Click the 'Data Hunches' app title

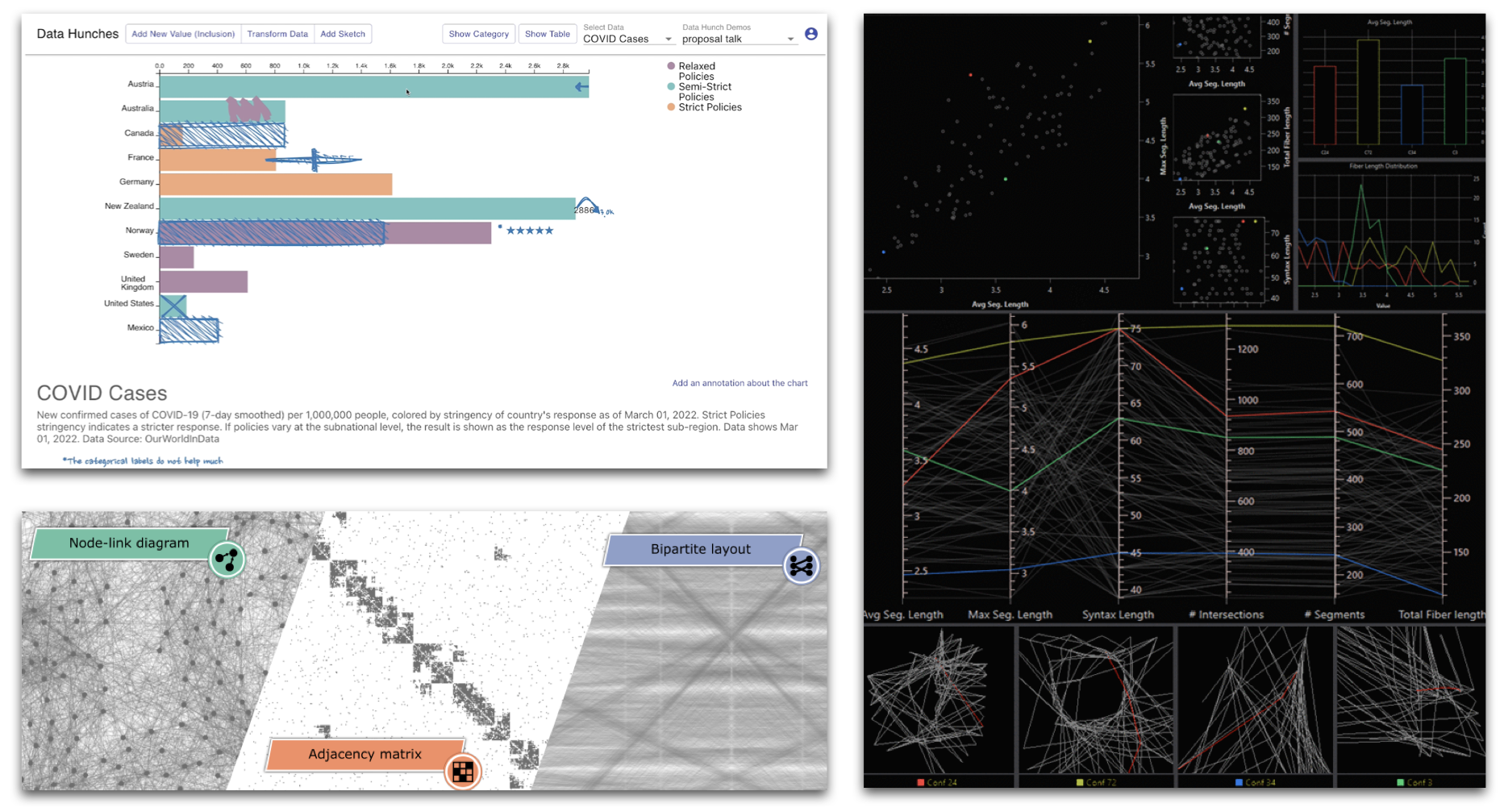77,34
